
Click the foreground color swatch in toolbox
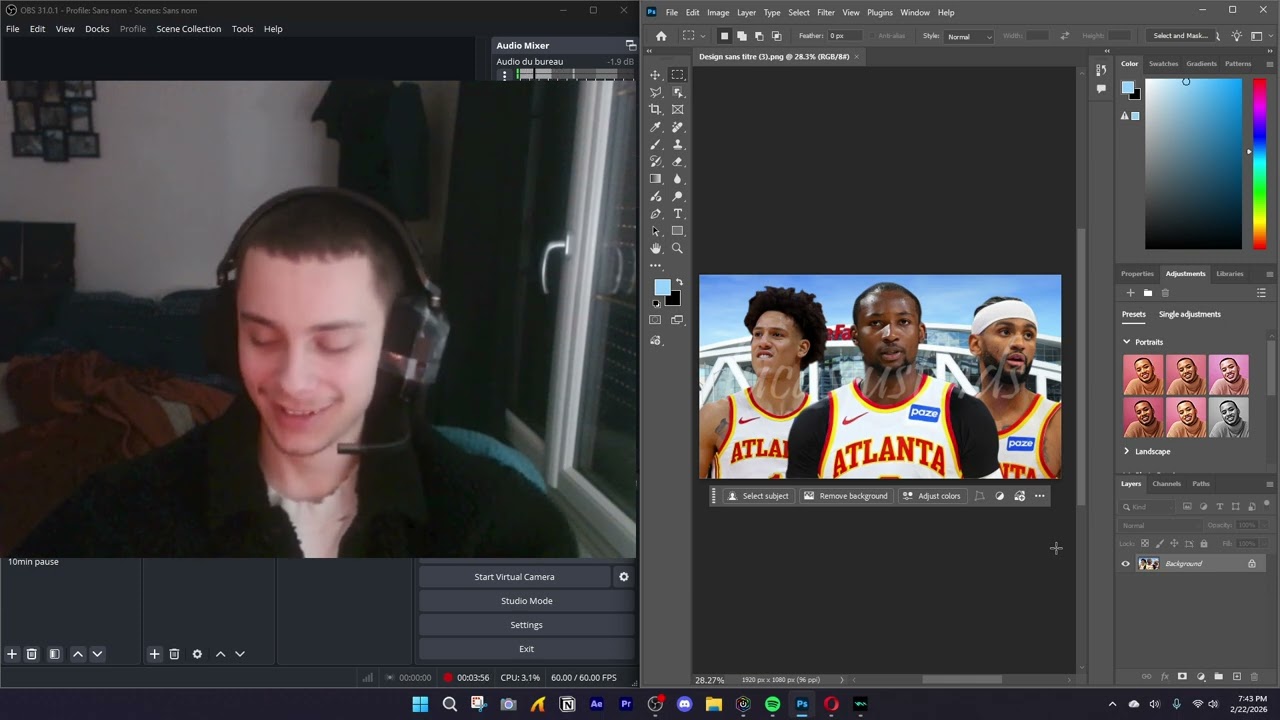661,288
